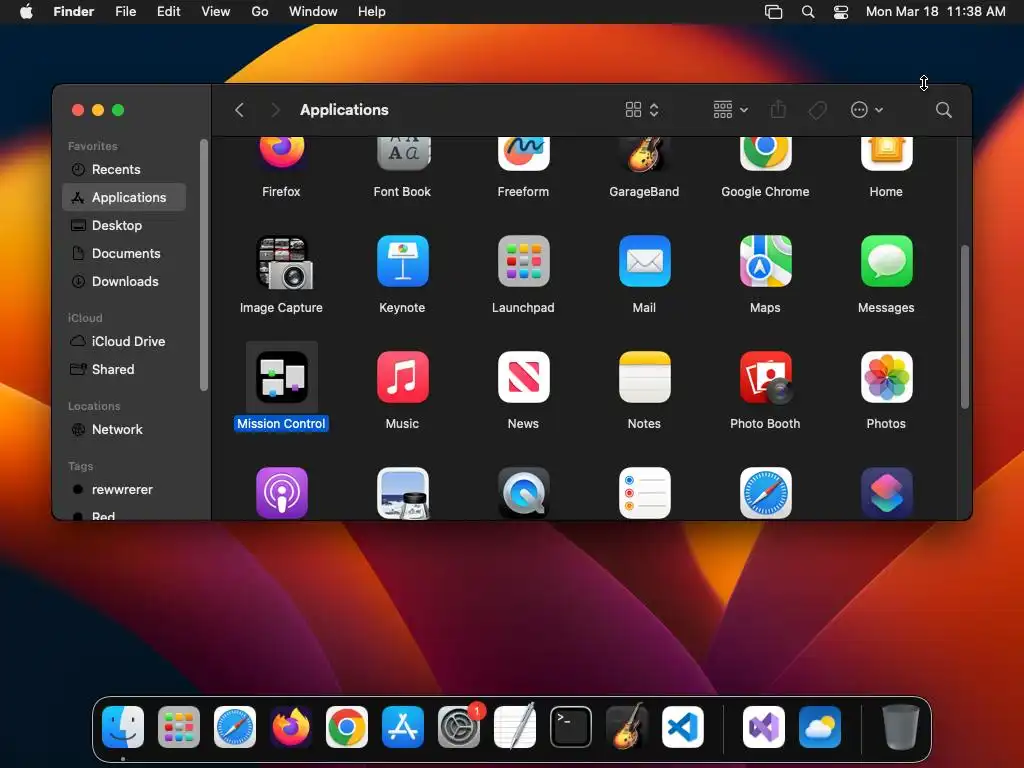
Task: Select the Messages app icon
Action: point(886,261)
